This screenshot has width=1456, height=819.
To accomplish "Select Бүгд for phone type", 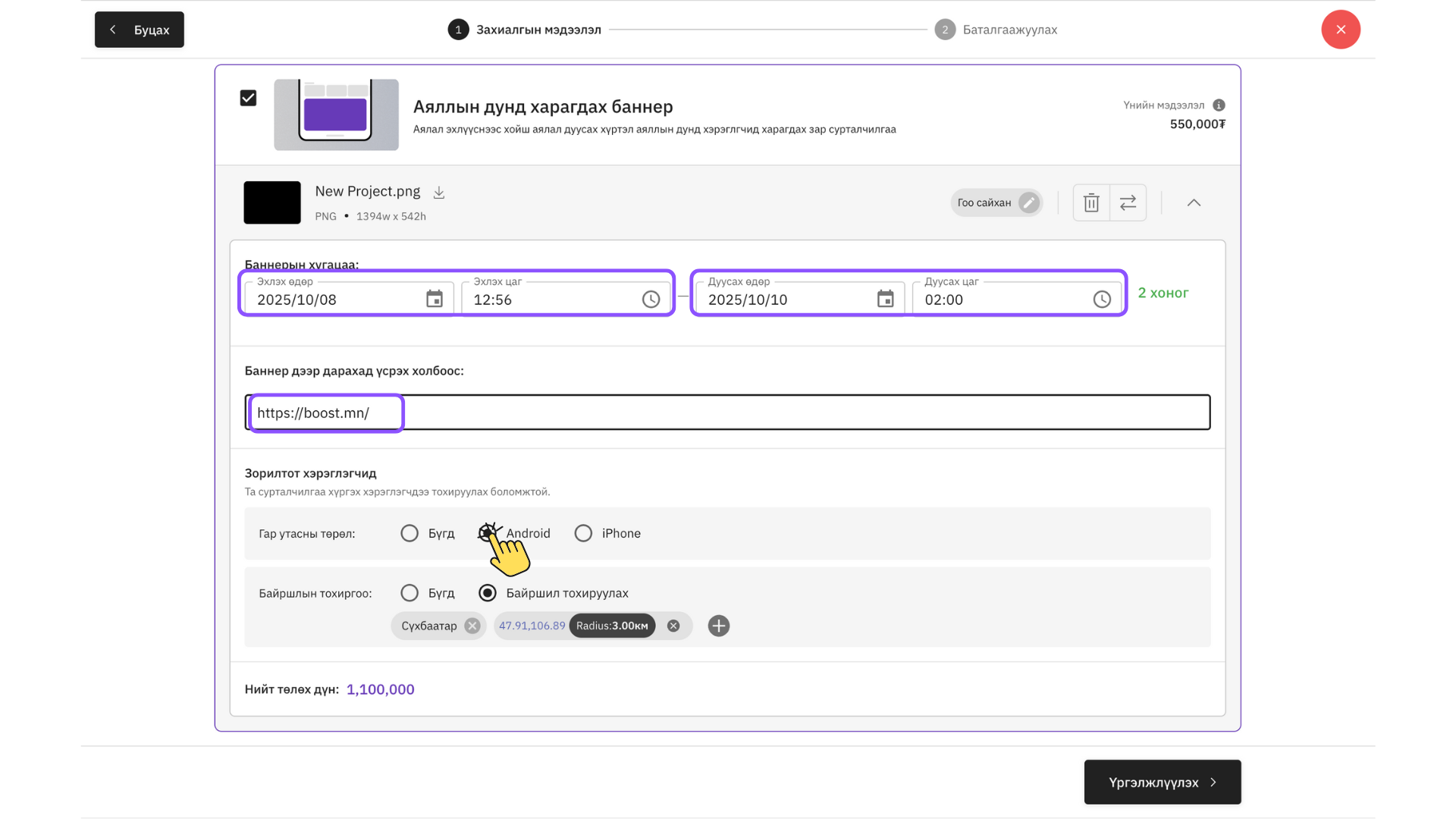I will (409, 533).
